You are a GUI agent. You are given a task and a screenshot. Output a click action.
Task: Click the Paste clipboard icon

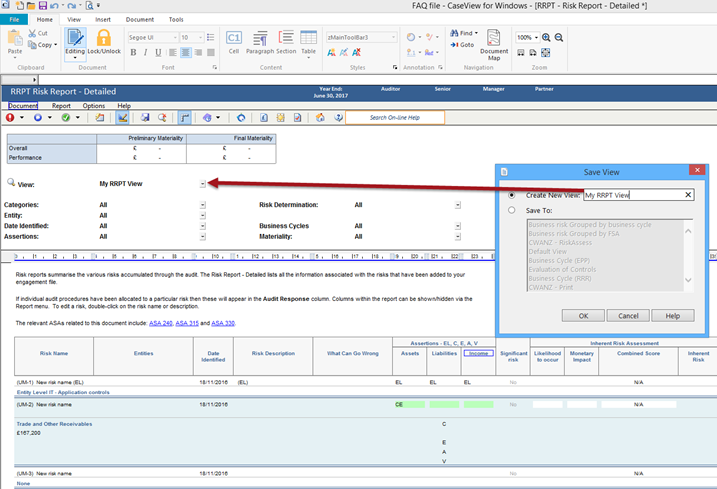[15, 38]
